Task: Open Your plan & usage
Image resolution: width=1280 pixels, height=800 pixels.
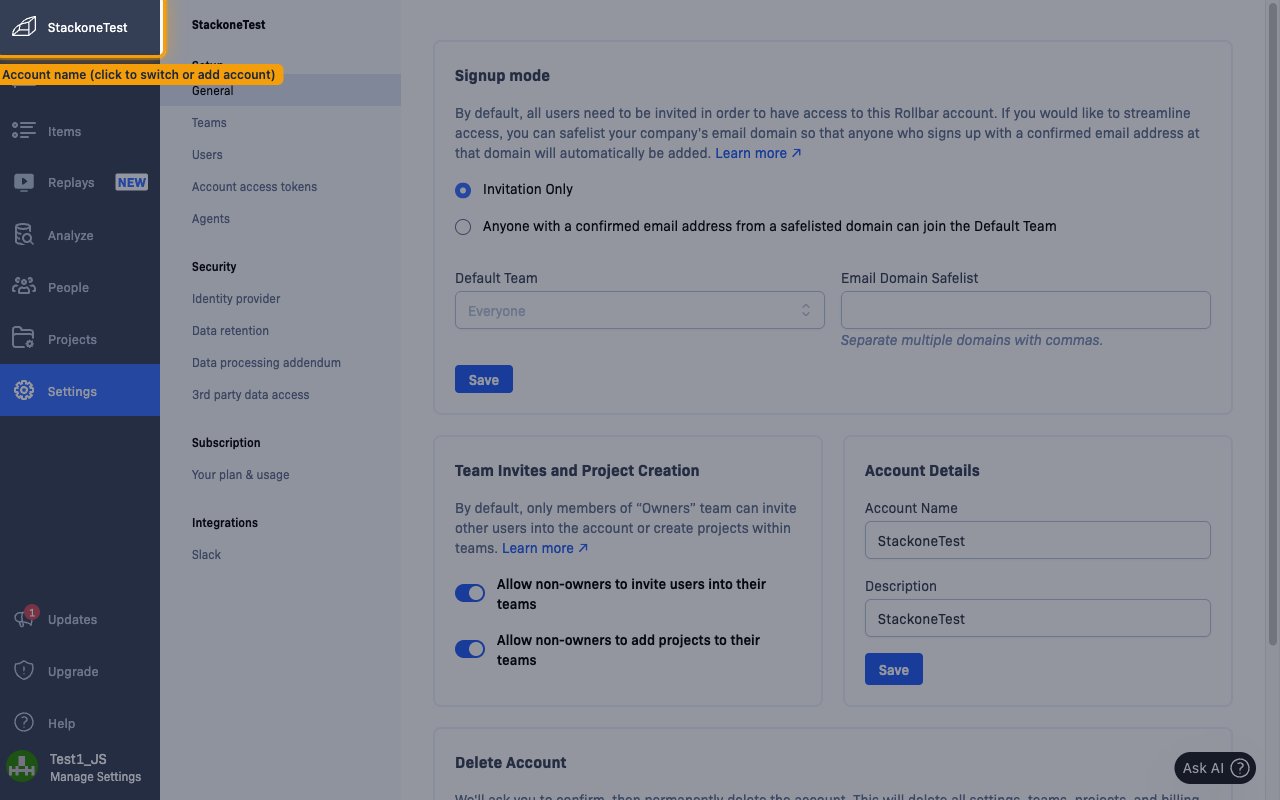Action: tap(240, 475)
